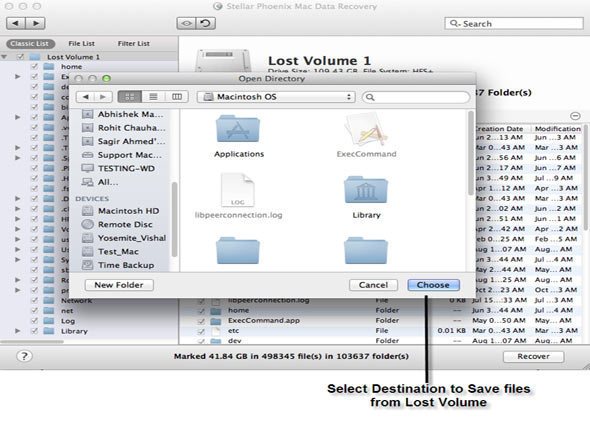Click the main window Search field
Image resolution: width=590 pixels, height=421 pixels.
point(514,23)
